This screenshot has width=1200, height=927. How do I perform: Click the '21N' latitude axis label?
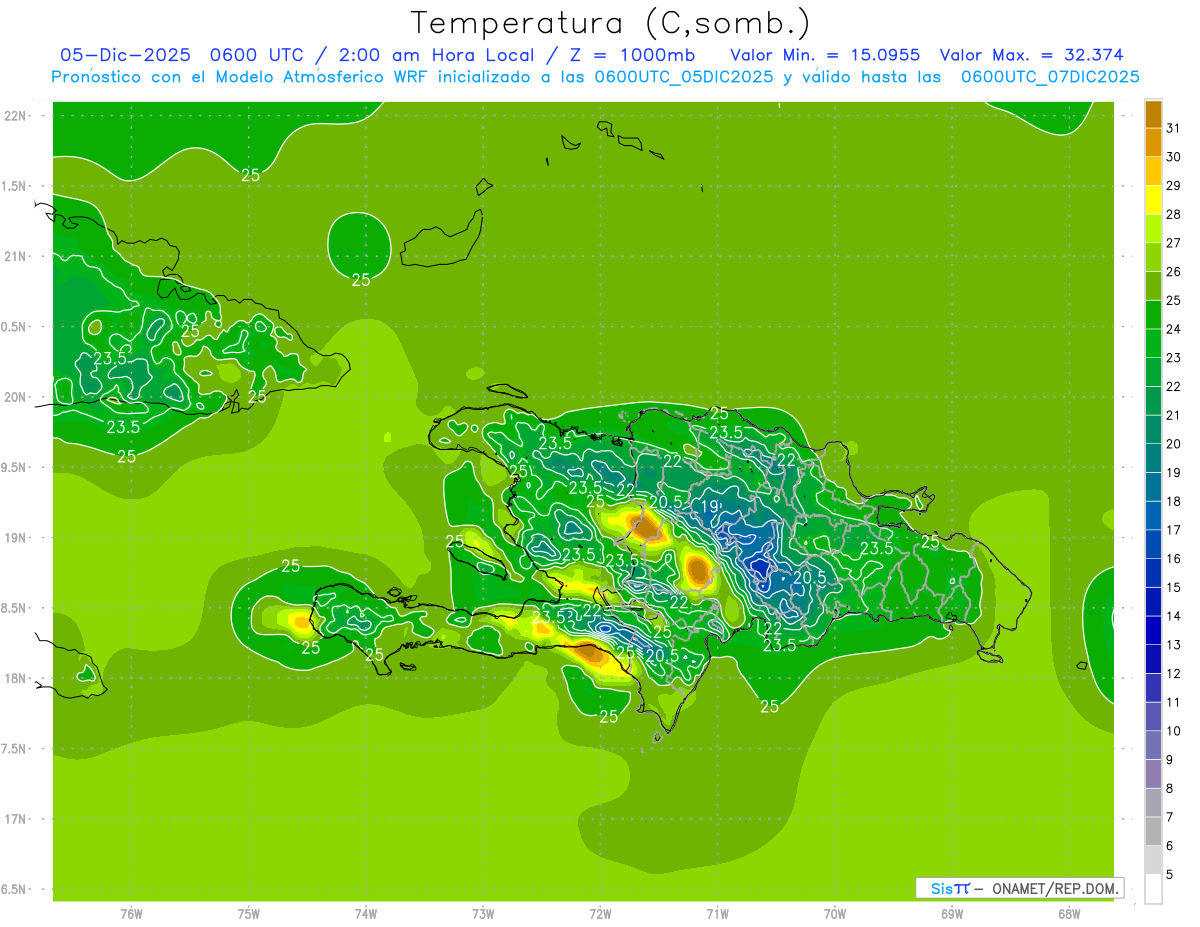(14, 256)
